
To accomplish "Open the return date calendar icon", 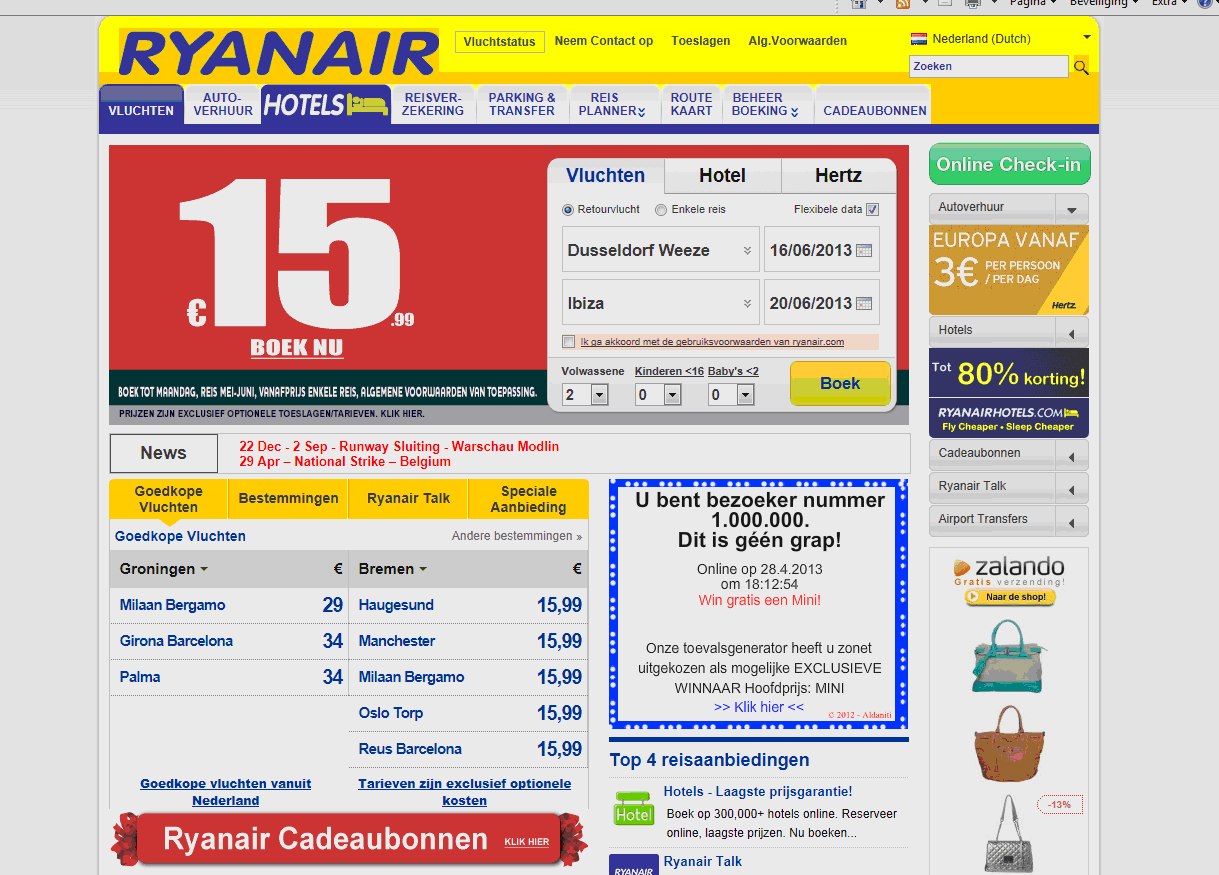I will [864, 303].
